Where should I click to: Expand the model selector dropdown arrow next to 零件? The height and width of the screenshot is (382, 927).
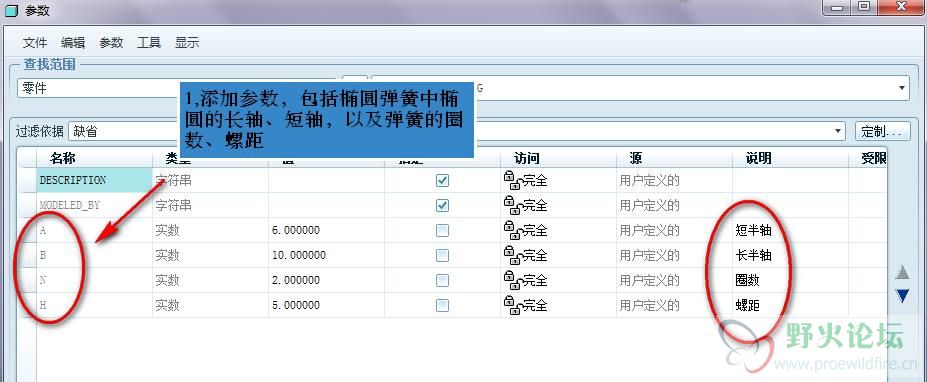tap(902, 88)
